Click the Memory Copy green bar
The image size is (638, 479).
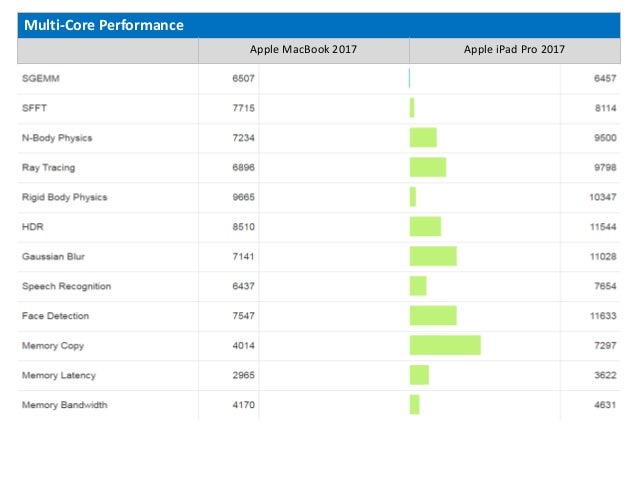coord(445,345)
